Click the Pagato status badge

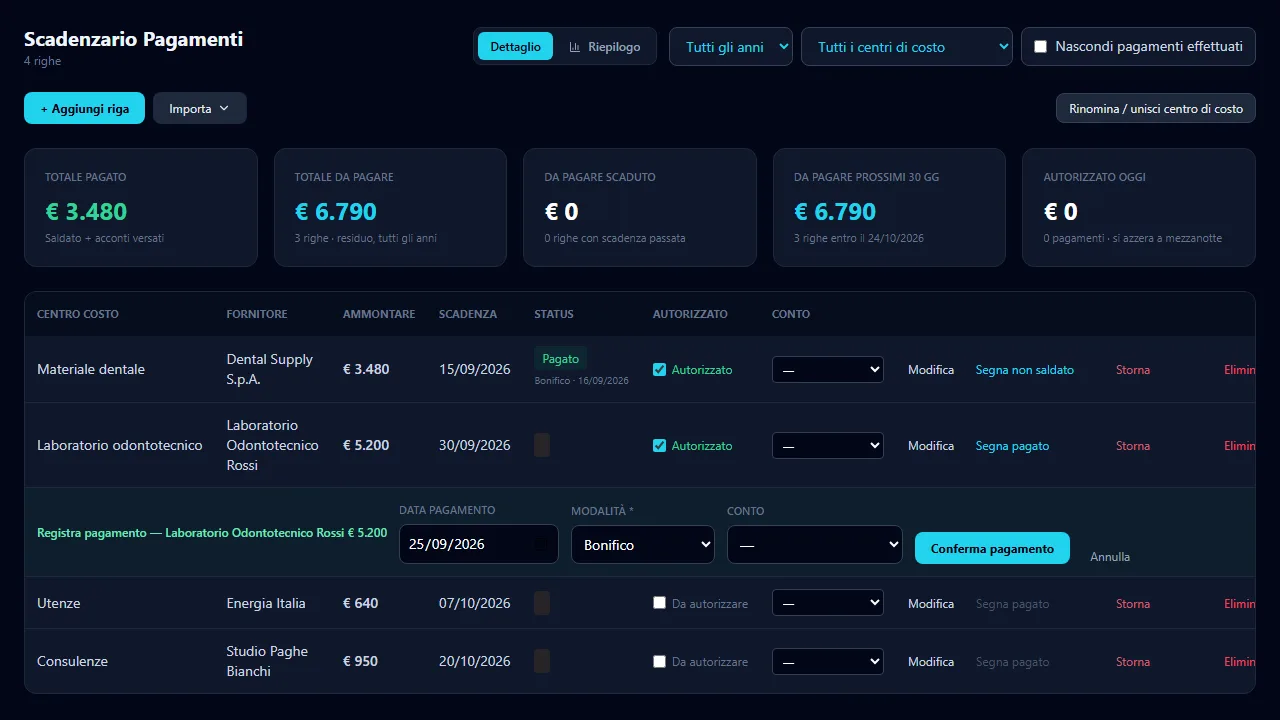click(x=561, y=358)
